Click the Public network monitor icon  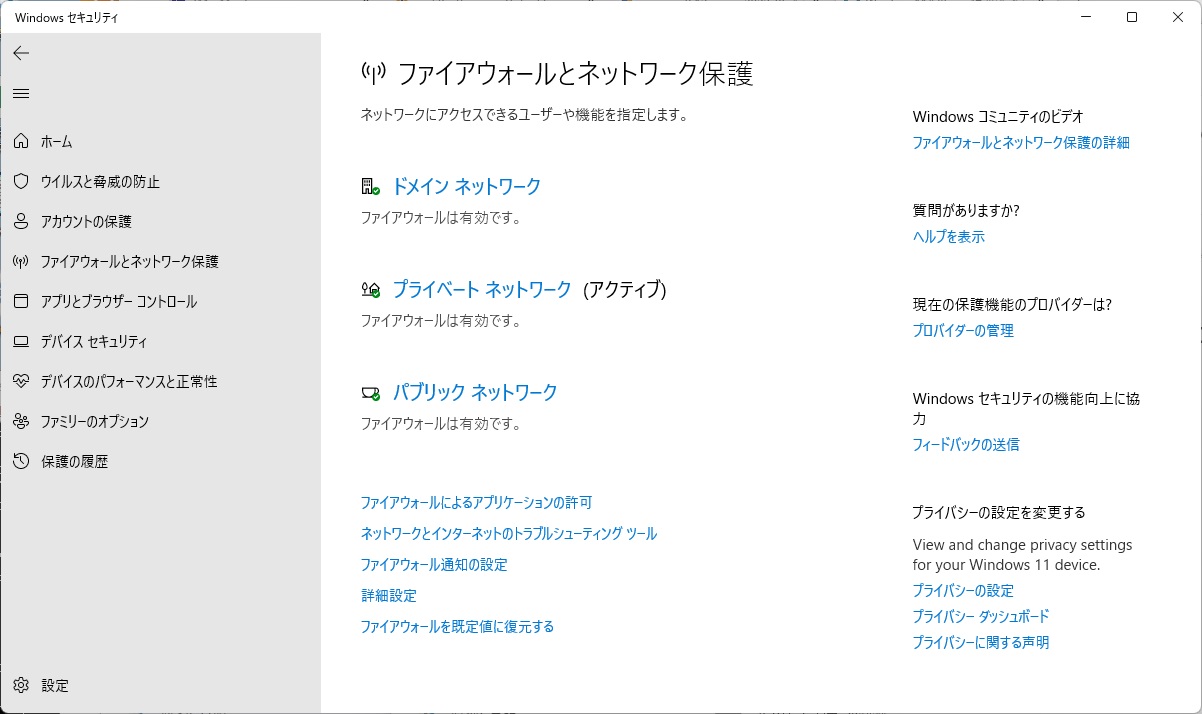point(368,391)
